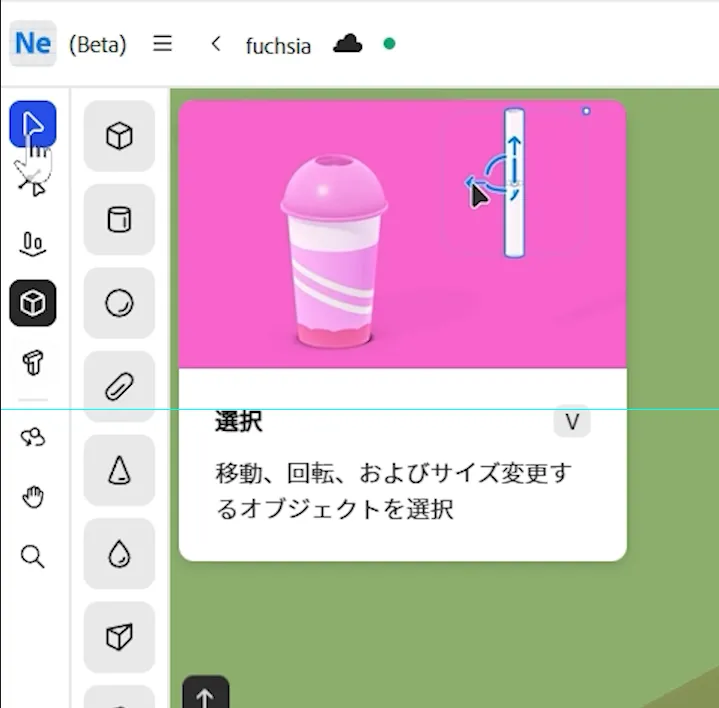Click the green online status dot
719x708 pixels.
(389, 44)
